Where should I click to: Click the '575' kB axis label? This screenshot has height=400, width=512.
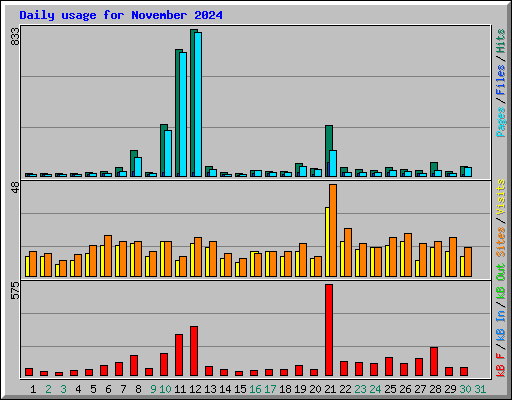pos(15,290)
